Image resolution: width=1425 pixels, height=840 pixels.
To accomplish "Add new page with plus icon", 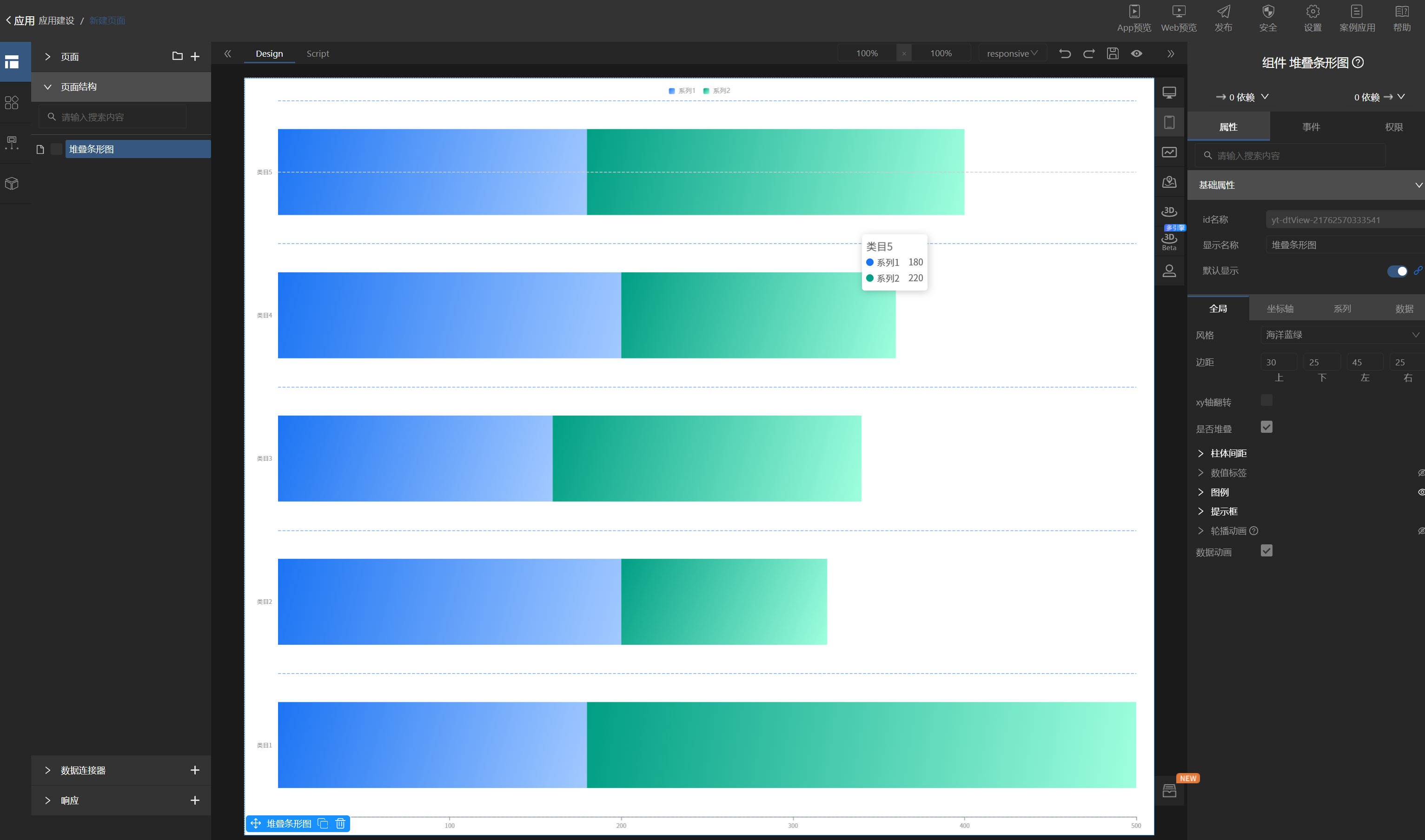I will pyautogui.click(x=195, y=57).
